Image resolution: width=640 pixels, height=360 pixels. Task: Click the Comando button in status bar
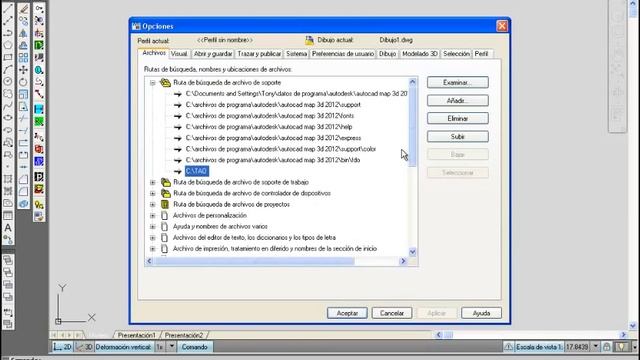click(x=195, y=347)
